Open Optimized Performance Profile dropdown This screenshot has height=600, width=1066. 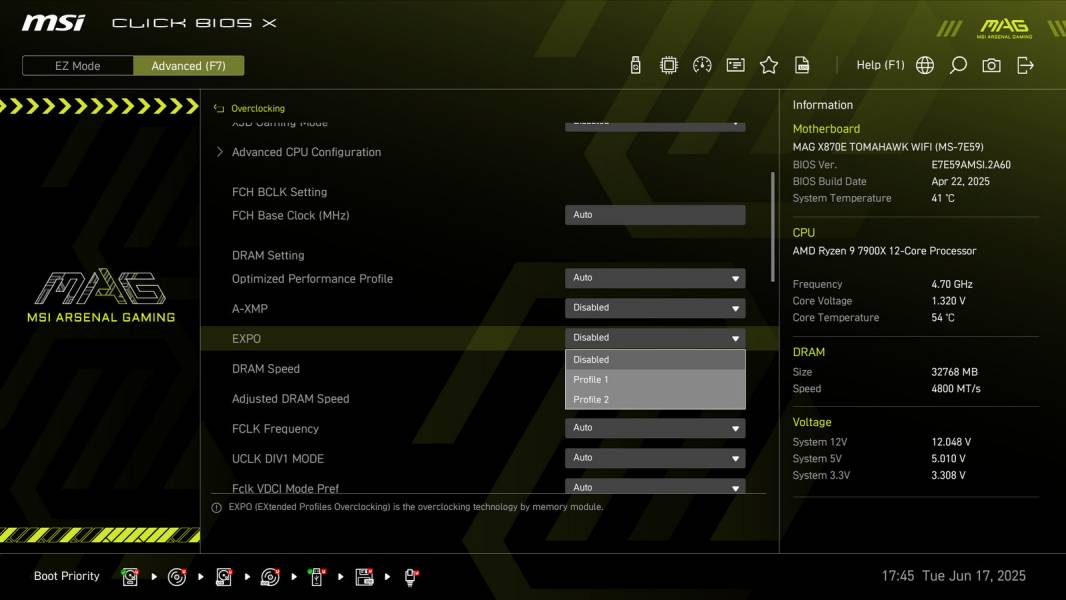pos(655,278)
